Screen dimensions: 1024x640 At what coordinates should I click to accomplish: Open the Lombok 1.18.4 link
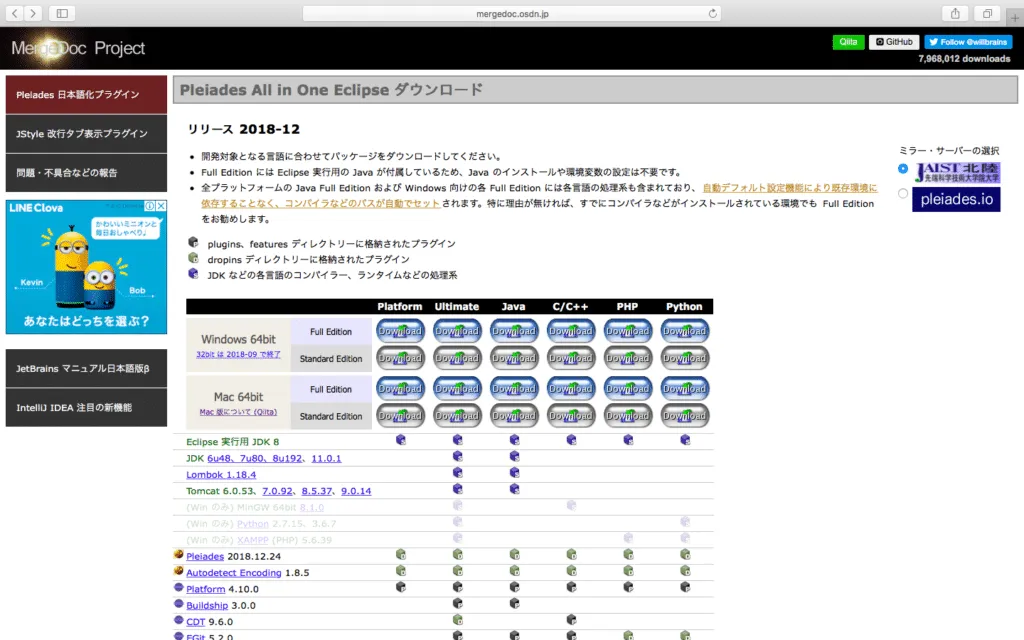click(x=221, y=475)
